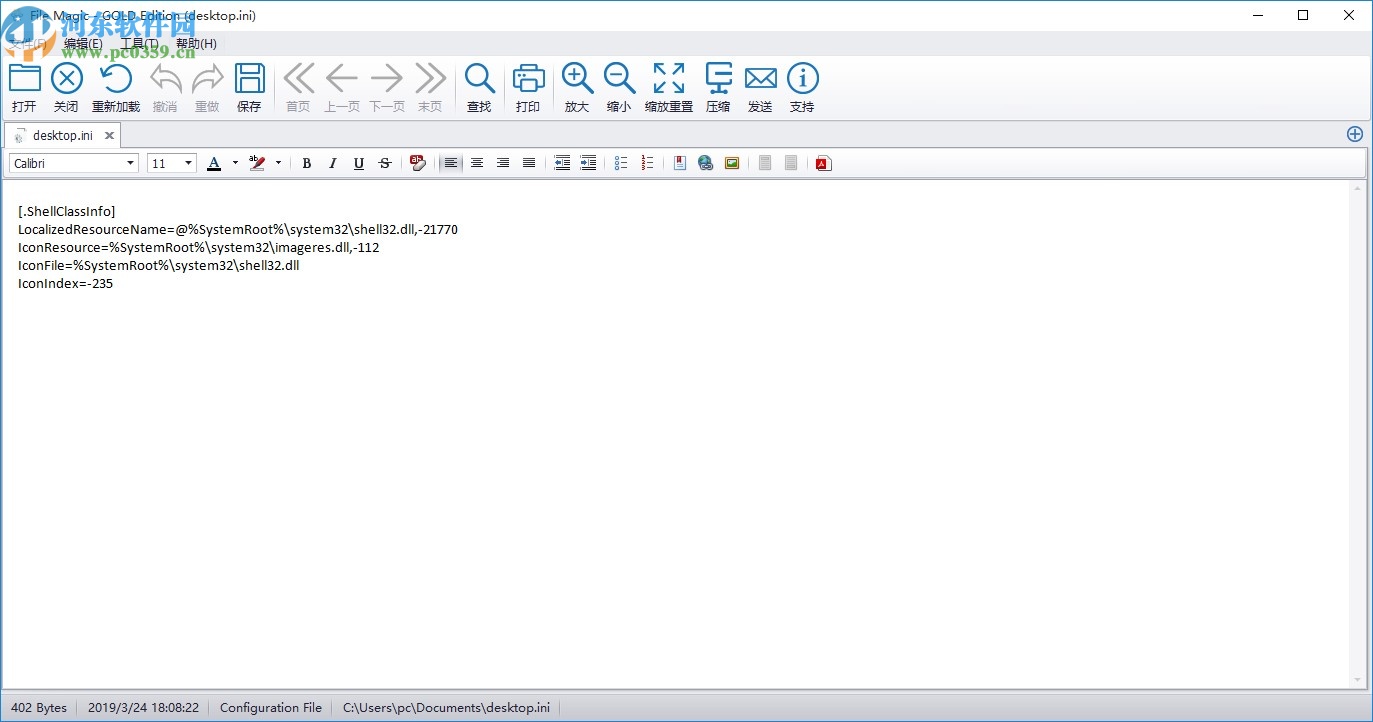This screenshot has width=1373, height=722.
Task: Increase paragraph indent
Action: (x=589, y=163)
